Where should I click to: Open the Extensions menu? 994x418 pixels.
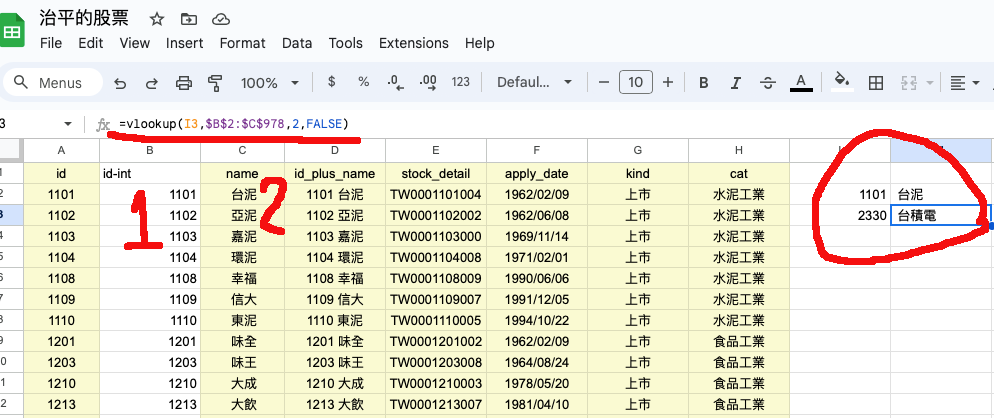coord(414,43)
